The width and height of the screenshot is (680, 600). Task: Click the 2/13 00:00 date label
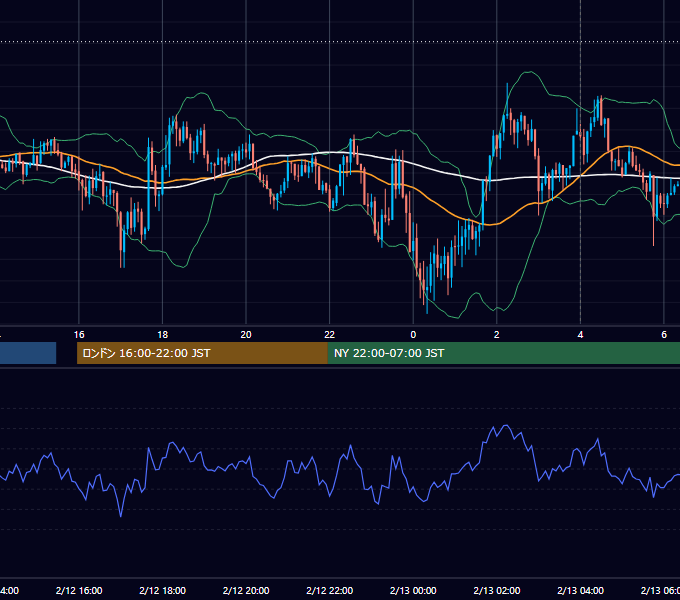pyautogui.click(x=413, y=590)
